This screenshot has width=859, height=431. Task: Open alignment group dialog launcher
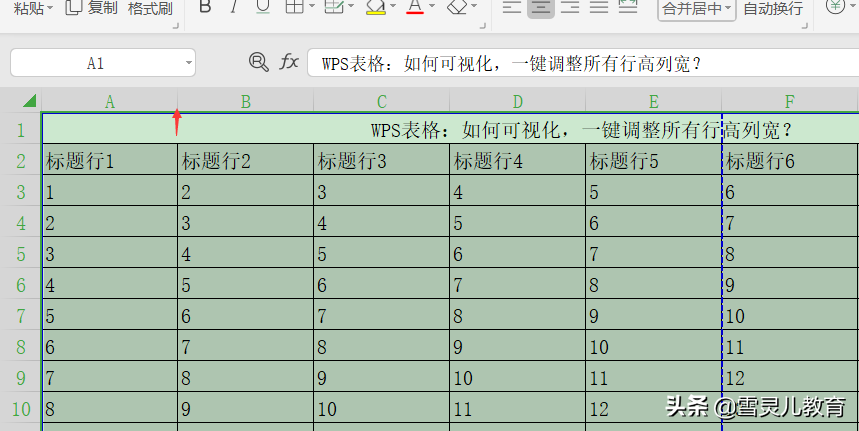(x=805, y=25)
